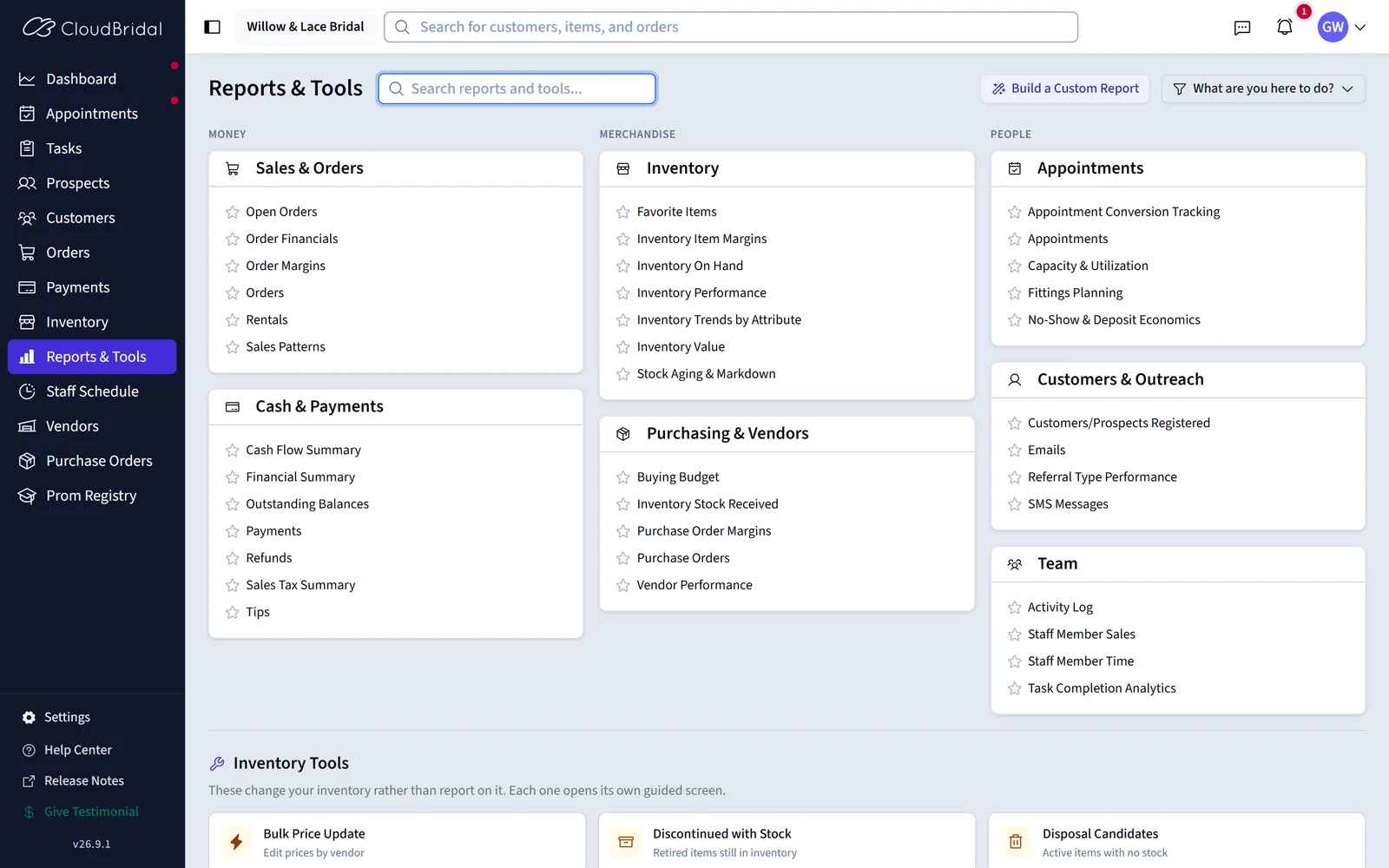This screenshot has width=1389, height=868.
Task: Click the GW user avatar
Action: 1333,27
